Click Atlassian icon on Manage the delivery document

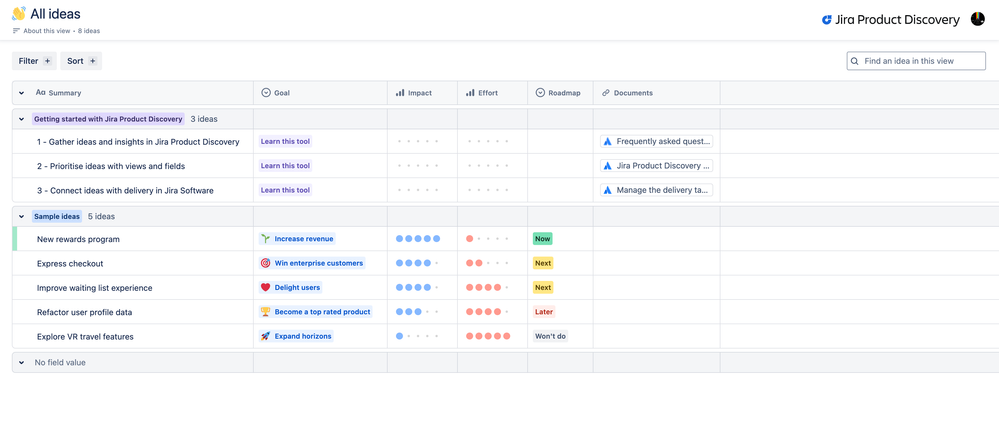click(x=608, y=190)
